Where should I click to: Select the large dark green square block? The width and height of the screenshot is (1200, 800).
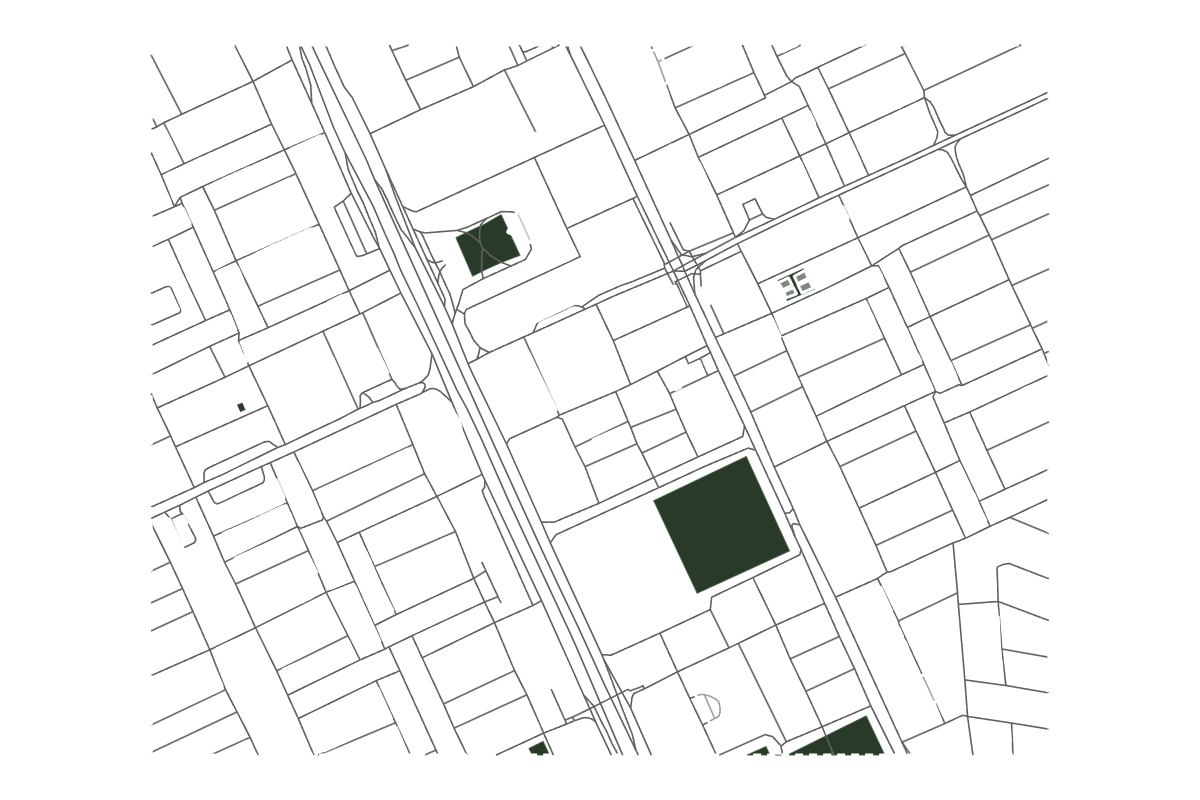[721, 525]
